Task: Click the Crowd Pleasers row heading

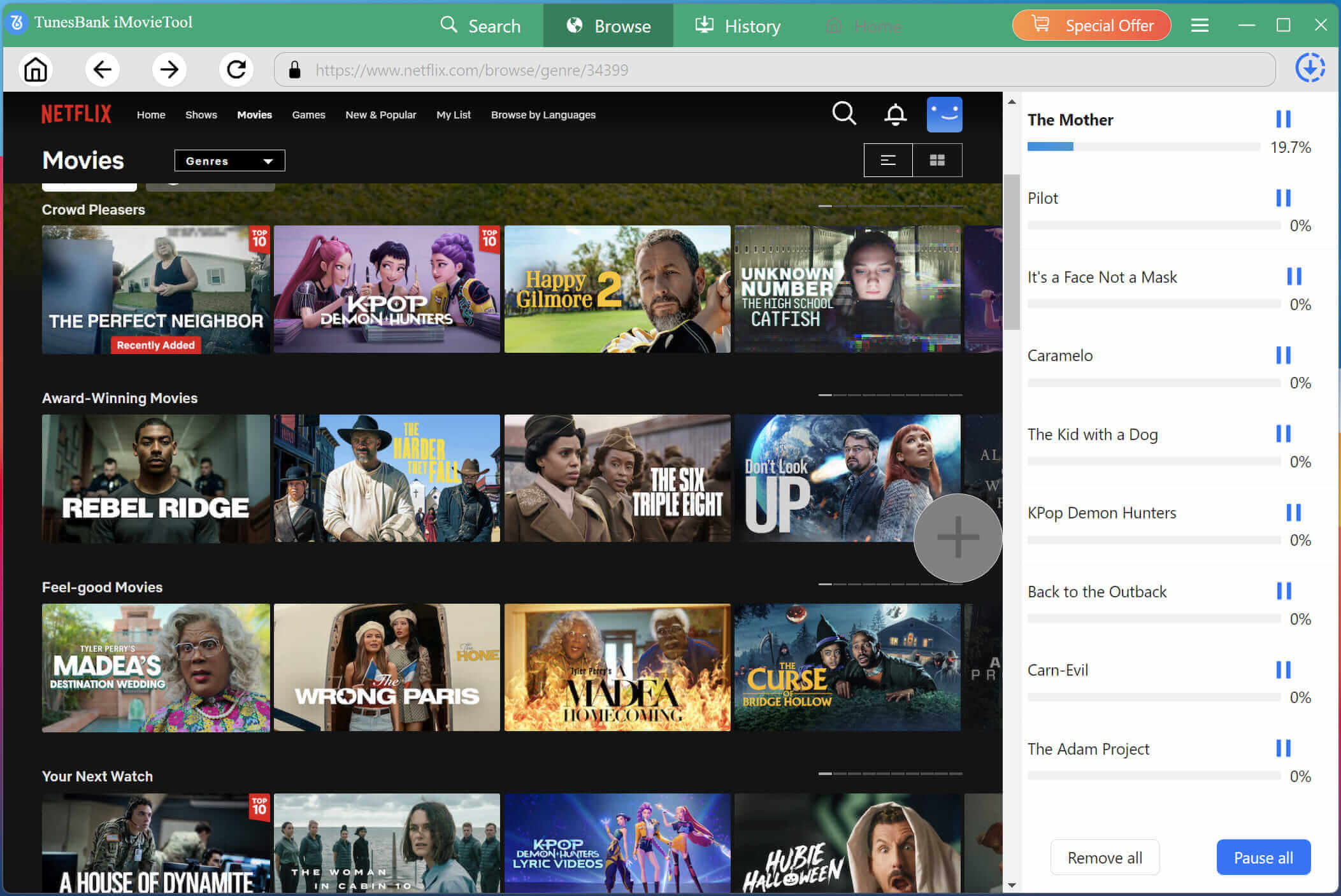Action: [x=94, y=210]
